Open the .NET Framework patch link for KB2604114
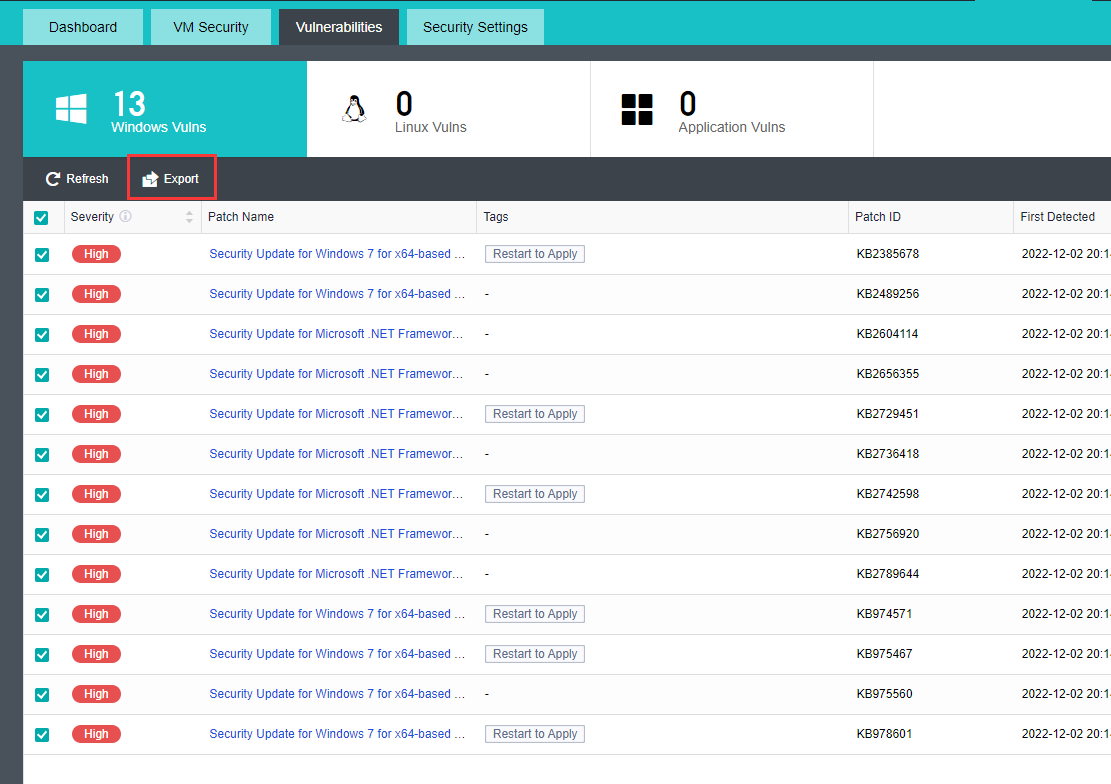Screen dimensions: 1111x784 pyautogui.click(x=337, y=334)
